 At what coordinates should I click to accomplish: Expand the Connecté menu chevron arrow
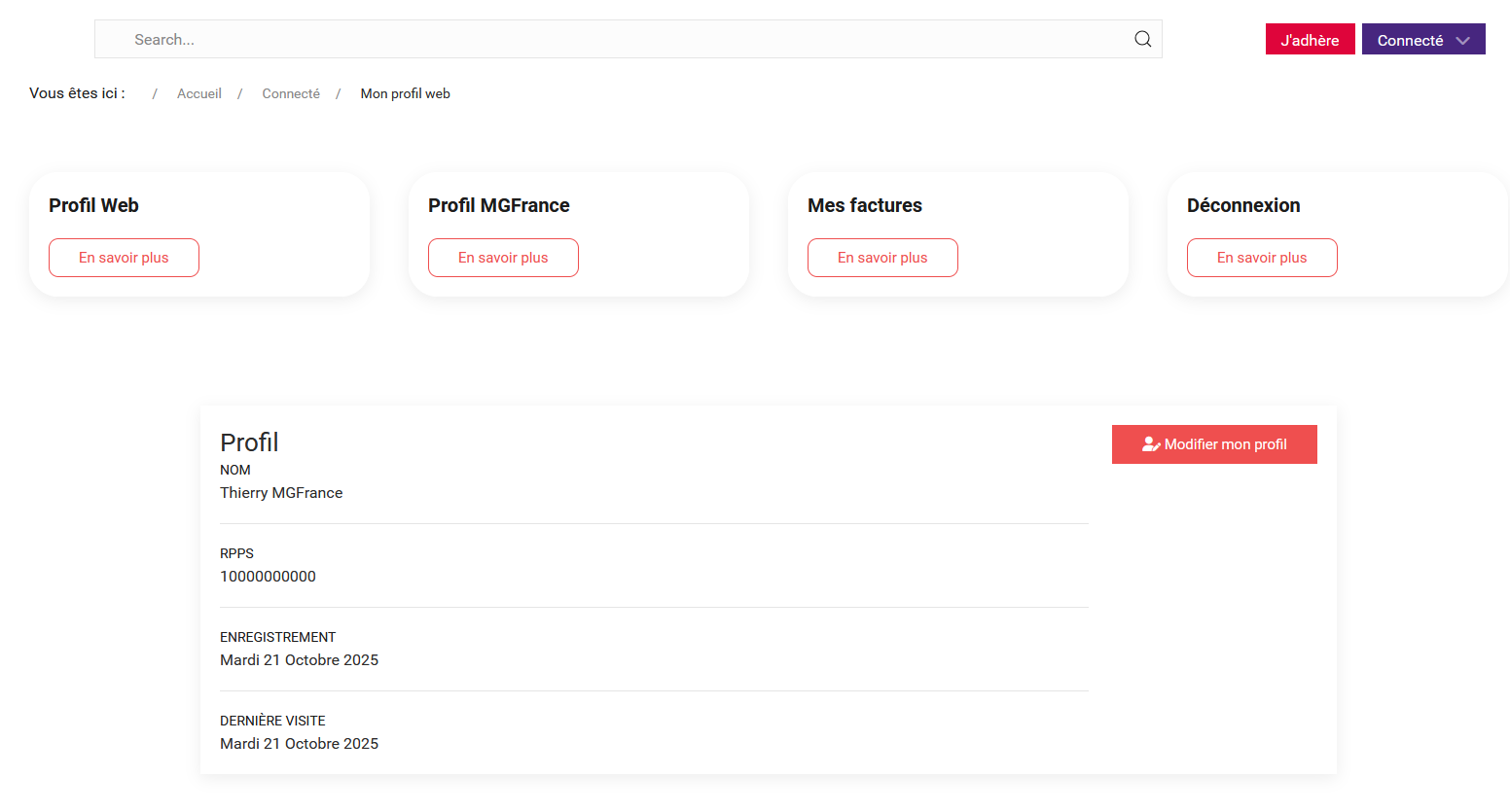(1462, 41)
